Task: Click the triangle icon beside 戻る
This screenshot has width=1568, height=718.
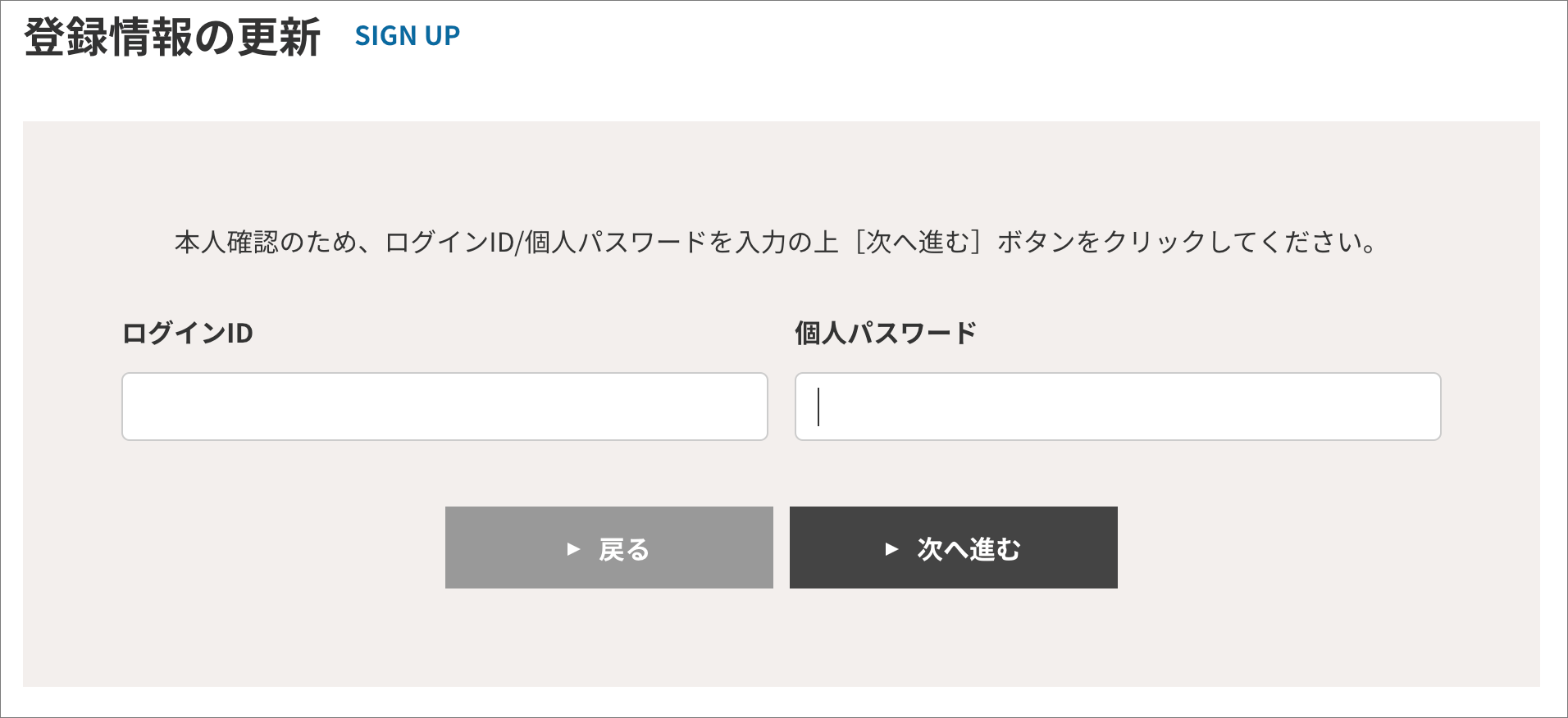Action: click(x=573, y=549)
